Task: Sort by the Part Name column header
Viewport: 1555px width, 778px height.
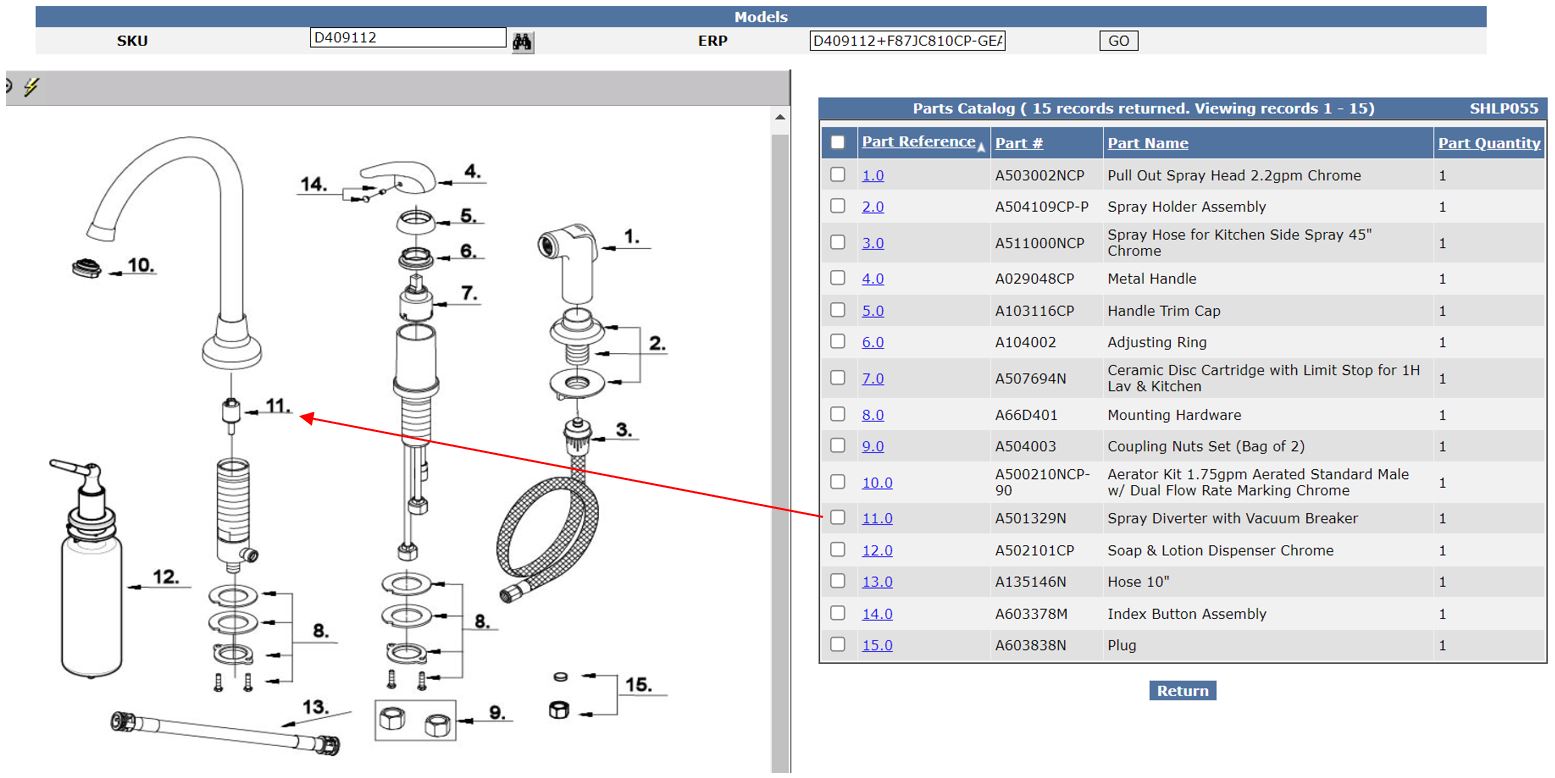Action: [1147, 143]
